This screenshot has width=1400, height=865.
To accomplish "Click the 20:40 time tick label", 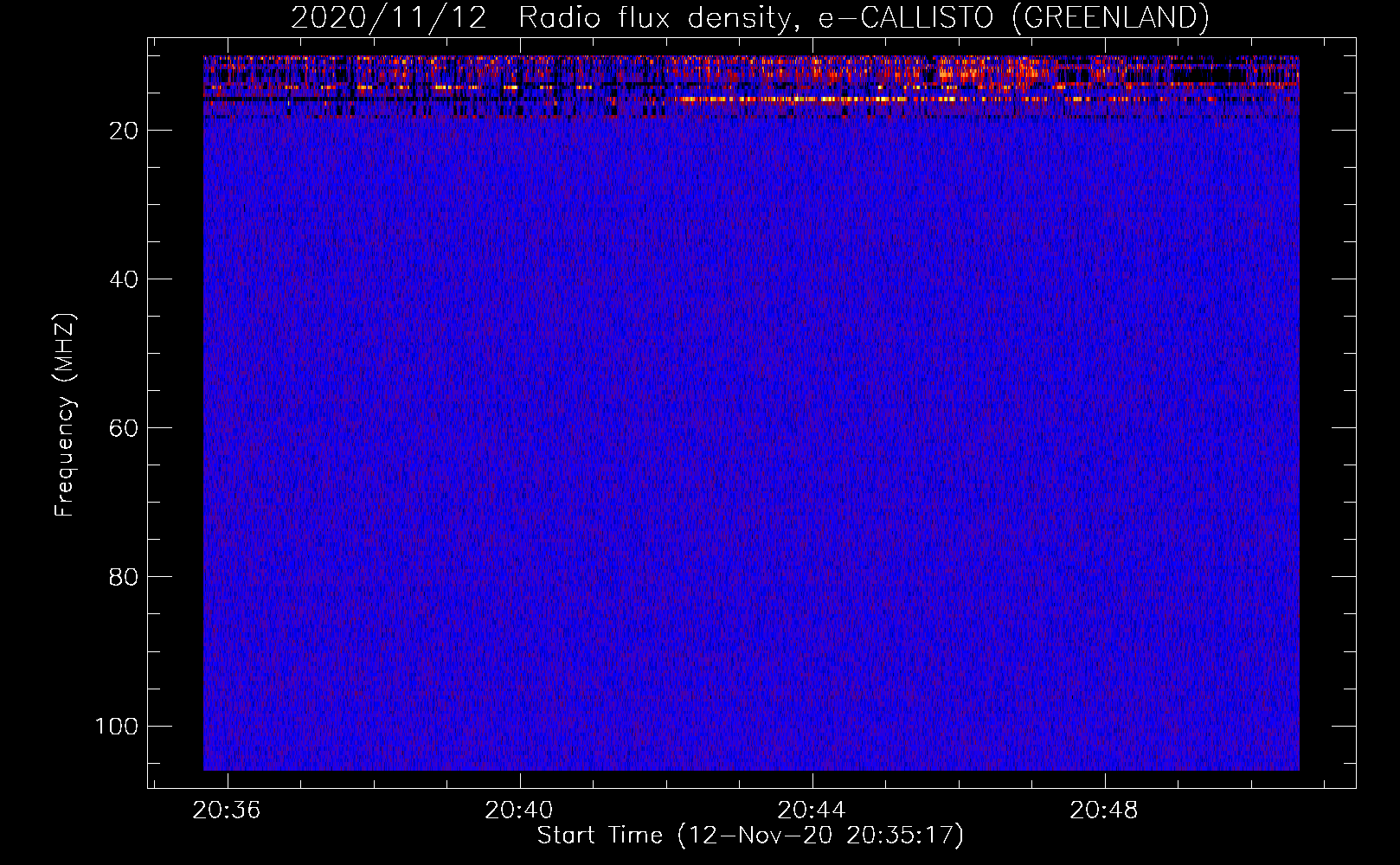I will click(x=519, y=811).
